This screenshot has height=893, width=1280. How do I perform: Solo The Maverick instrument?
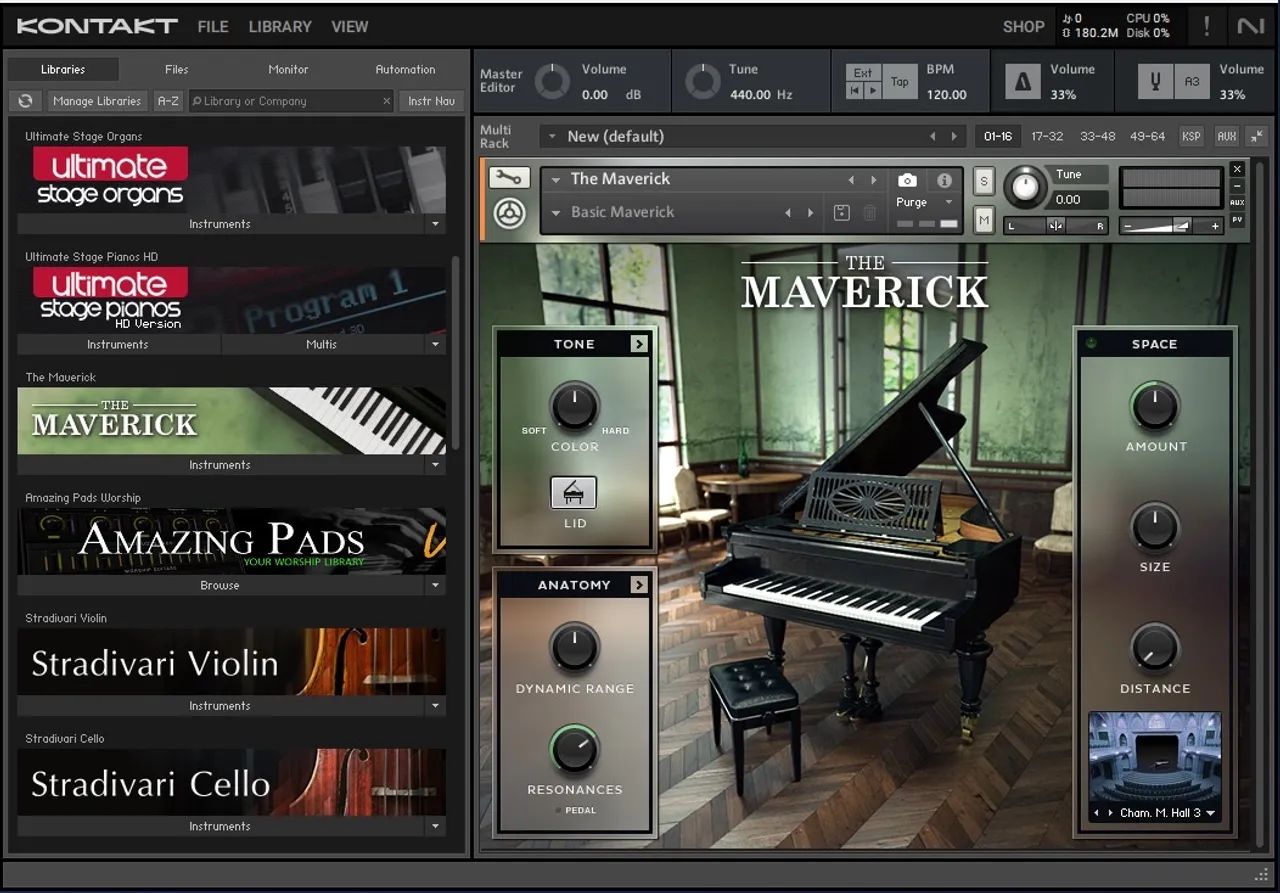tap(984, 181)
